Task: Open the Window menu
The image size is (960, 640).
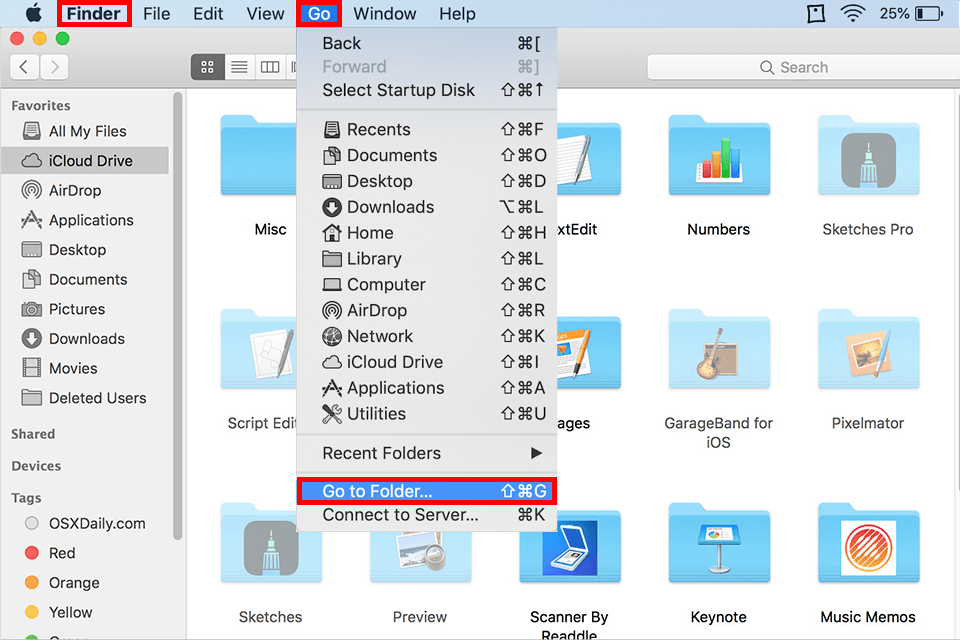Action: 385,14
